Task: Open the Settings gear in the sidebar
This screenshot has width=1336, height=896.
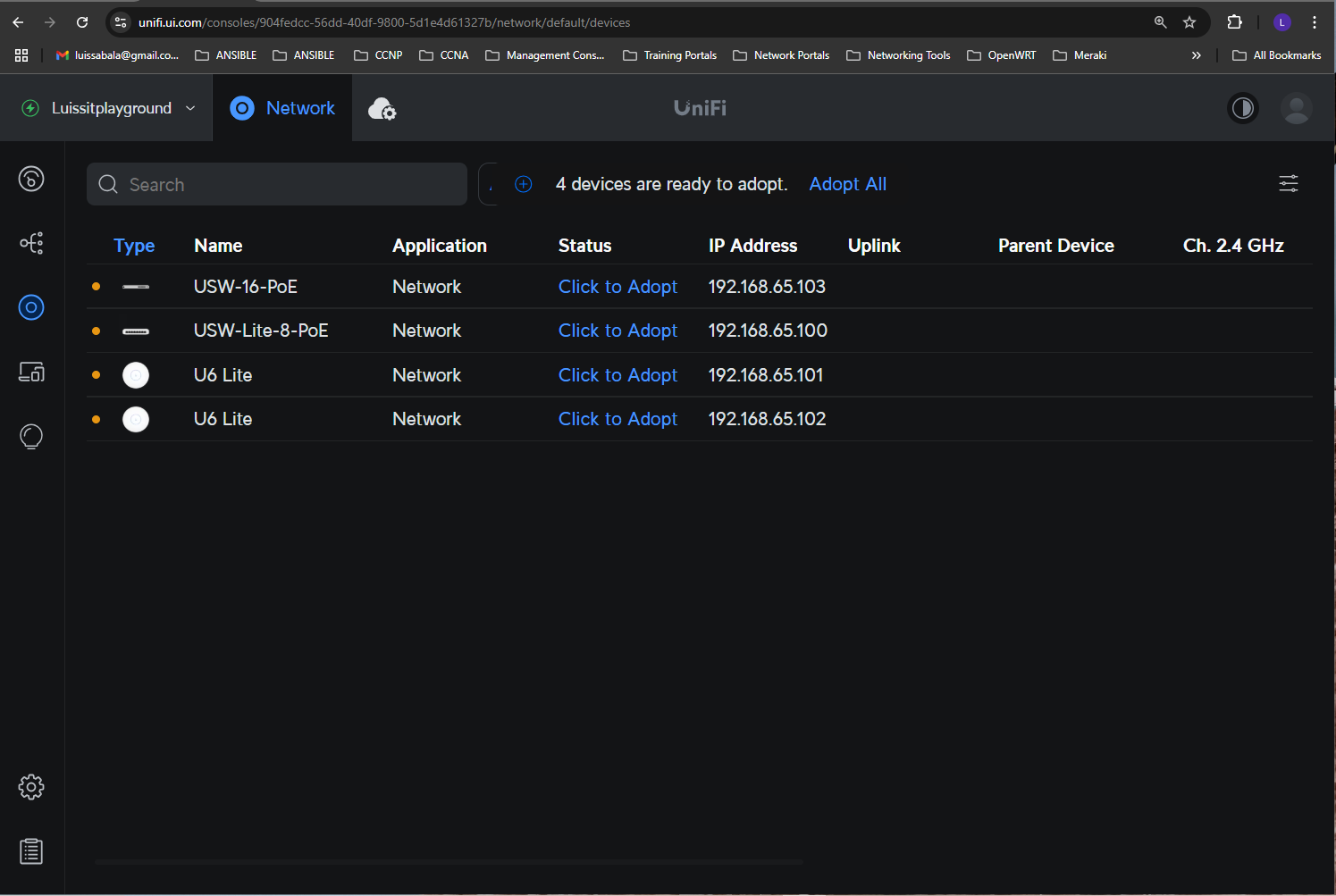Action: pyautogui.click(x=31, y=787)
